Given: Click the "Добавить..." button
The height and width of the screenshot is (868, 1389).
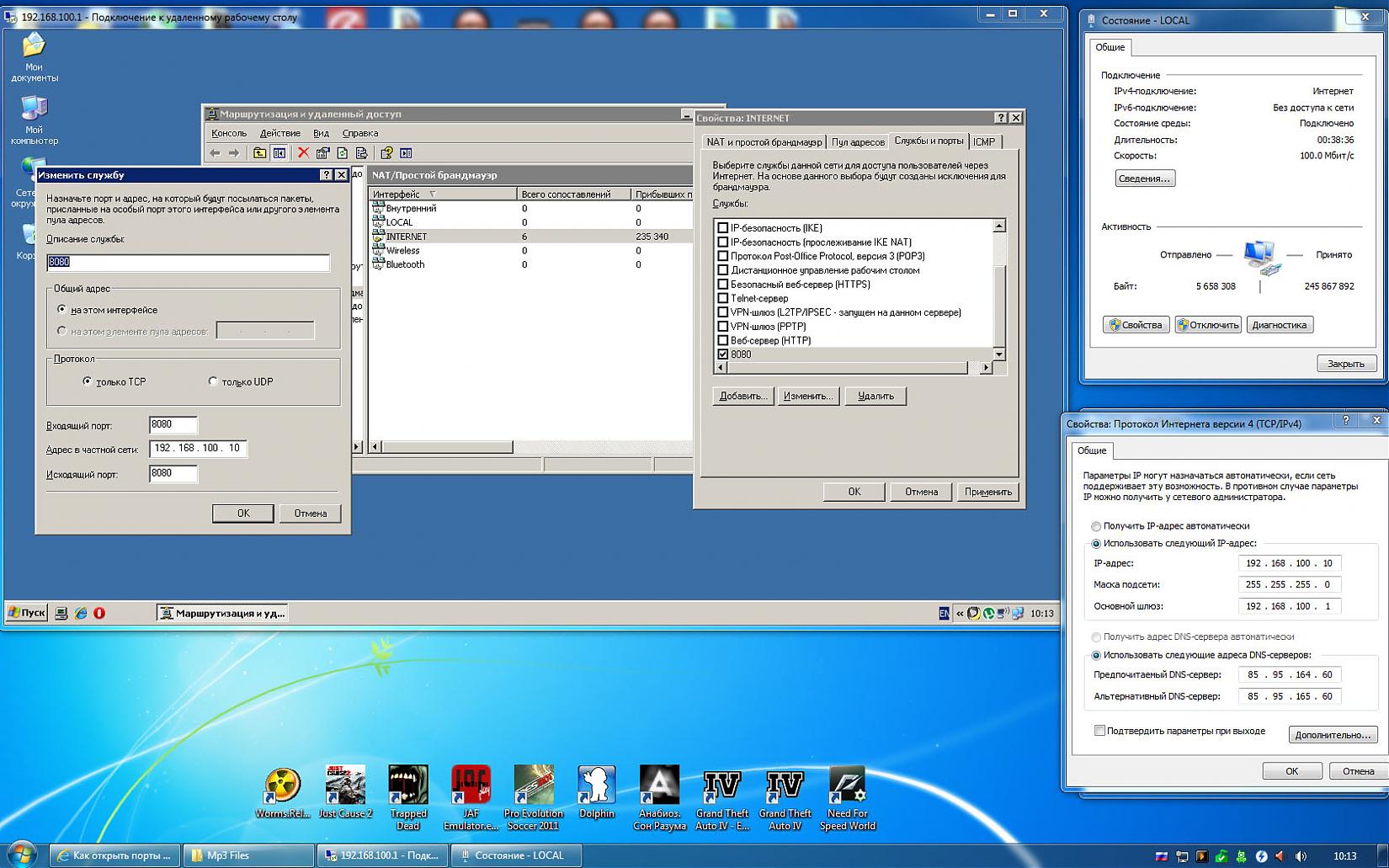Looking at the screenshot, I should [x=742, y=396].
